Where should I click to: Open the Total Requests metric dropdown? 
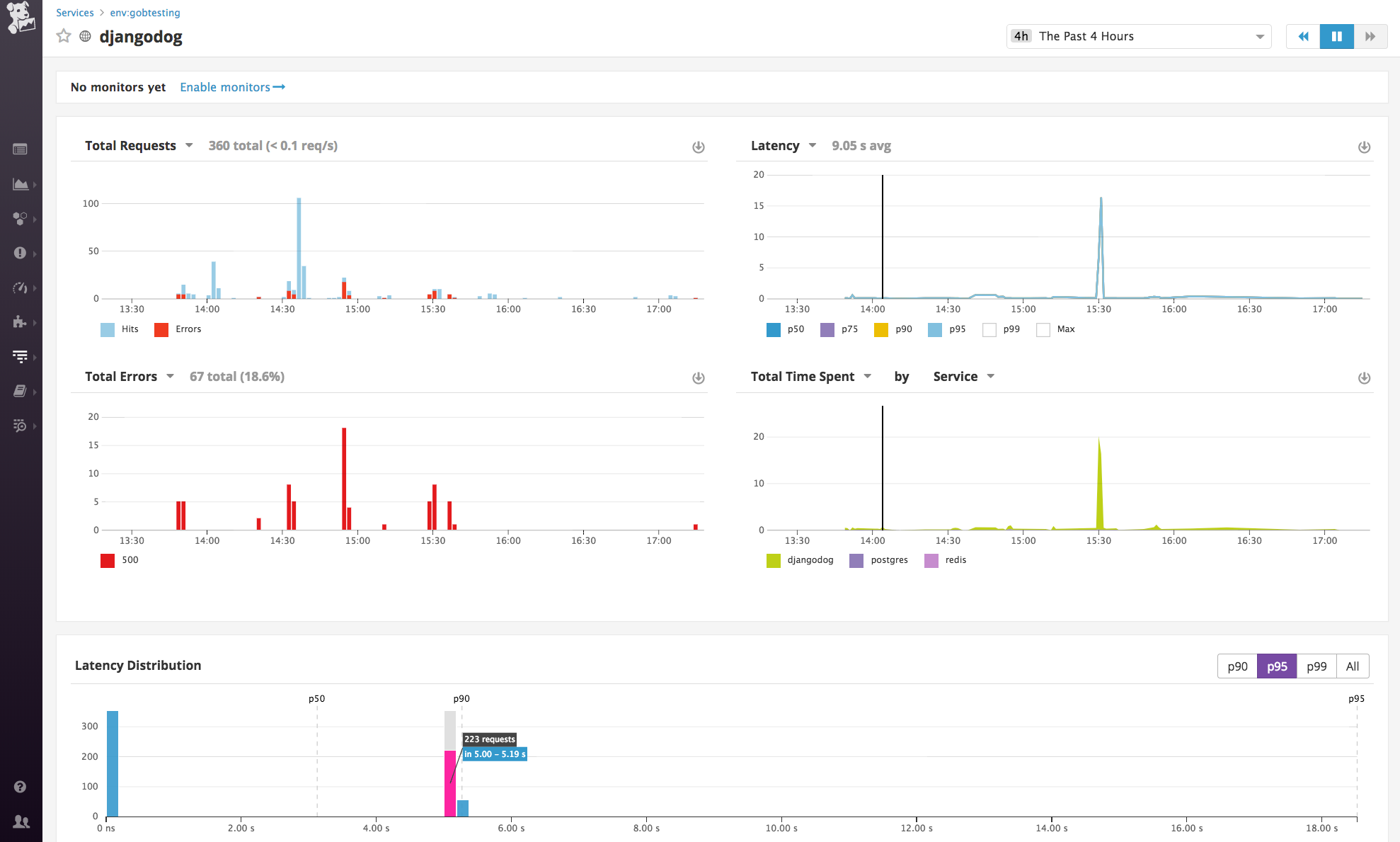pyautogui.click(x=188, y=145)
